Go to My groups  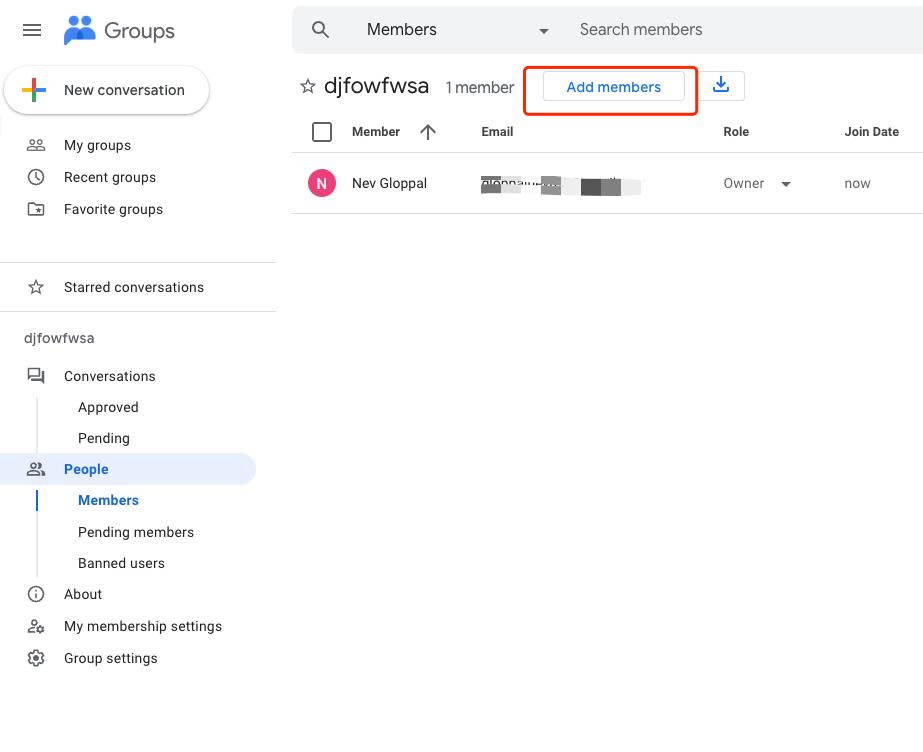[x=97, y=145]
